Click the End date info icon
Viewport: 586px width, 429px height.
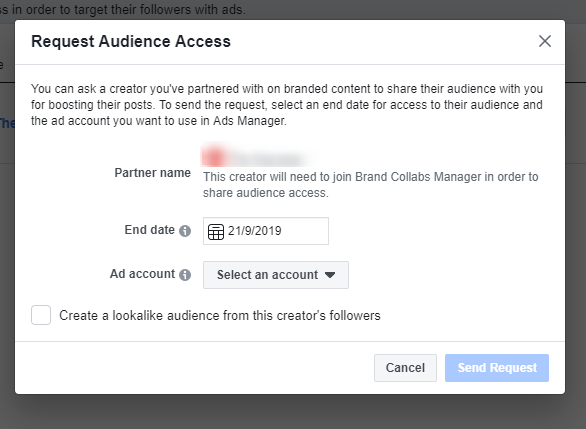pyautogui.click(x=185, y=231)
